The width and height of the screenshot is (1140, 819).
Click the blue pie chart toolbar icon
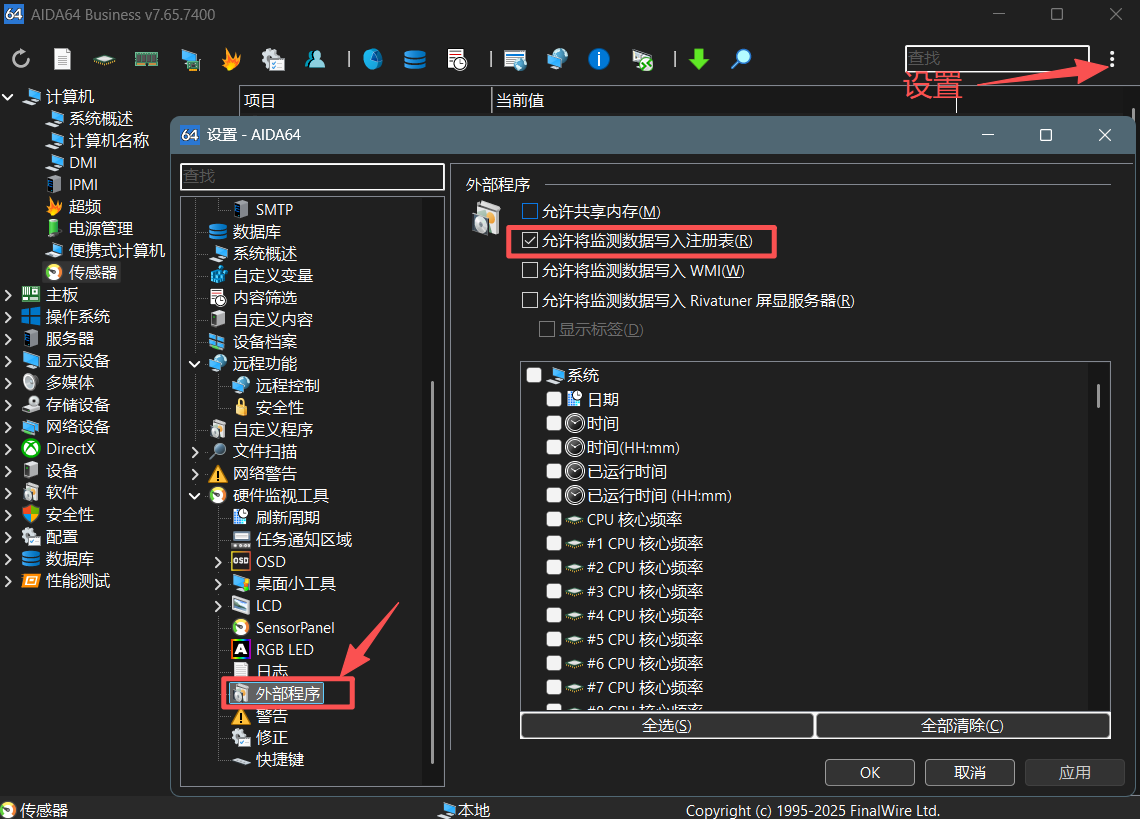(372, 59)
